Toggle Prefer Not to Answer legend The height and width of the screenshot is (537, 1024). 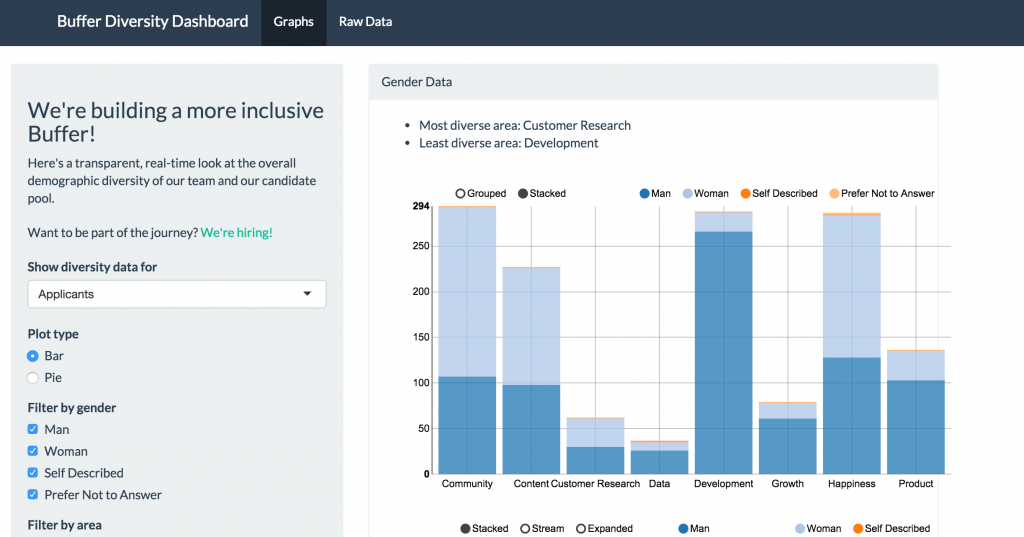point(882,193)
